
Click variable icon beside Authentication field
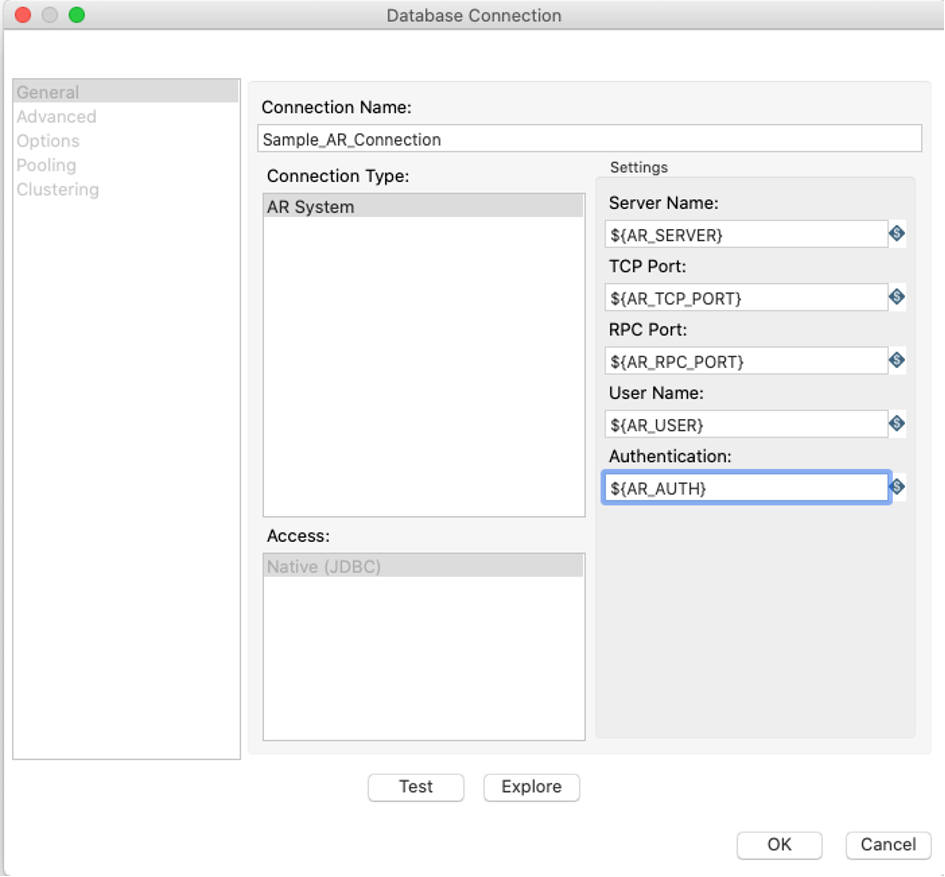(897, 487)
